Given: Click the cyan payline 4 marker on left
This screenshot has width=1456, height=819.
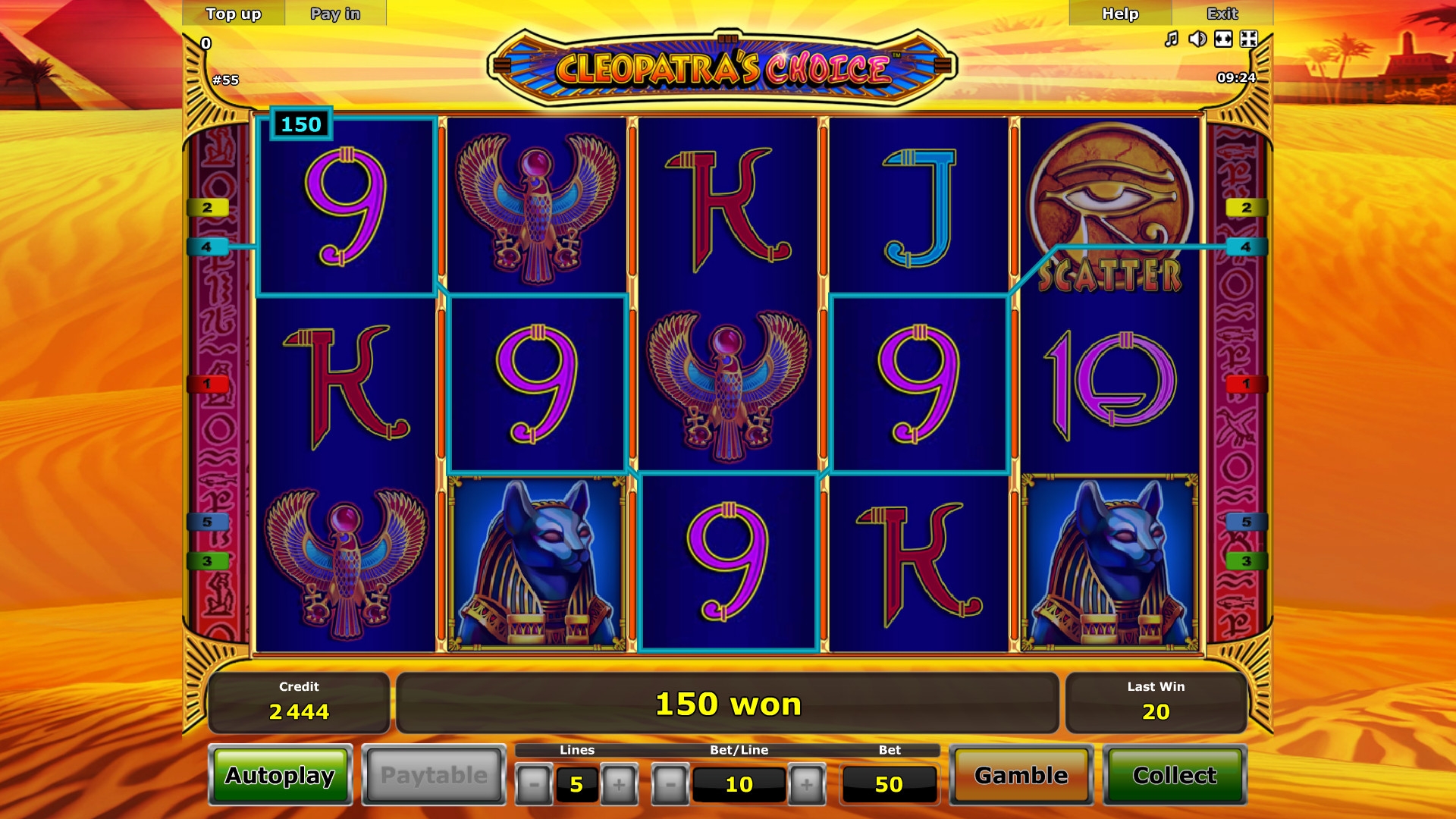Looking at the screenshot, I should [207, 246].
